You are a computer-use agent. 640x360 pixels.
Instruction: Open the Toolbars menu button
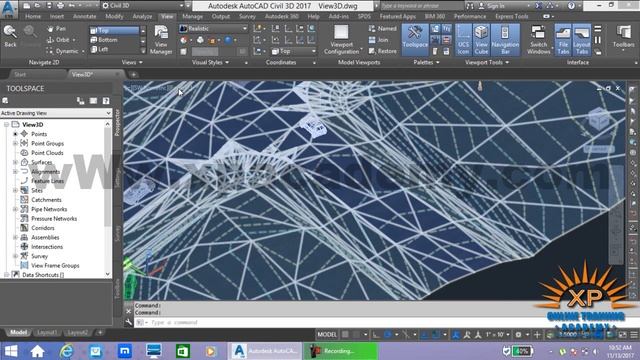click(x=623, y=37)
